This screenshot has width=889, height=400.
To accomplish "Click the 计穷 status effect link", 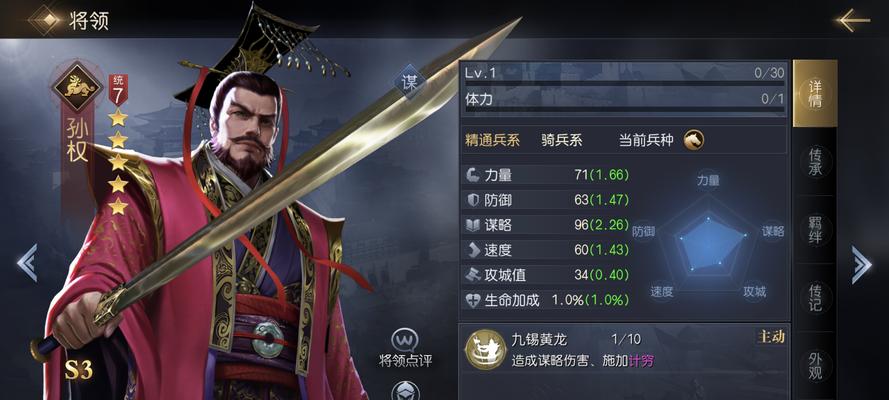I will click(x=641, y=360).
